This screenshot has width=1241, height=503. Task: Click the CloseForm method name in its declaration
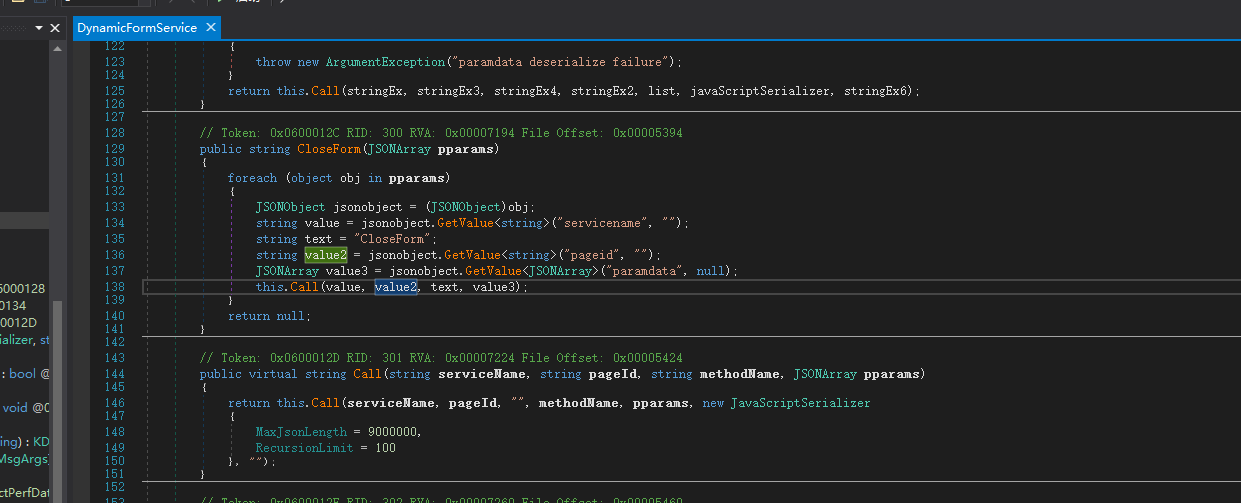(331, 149)
